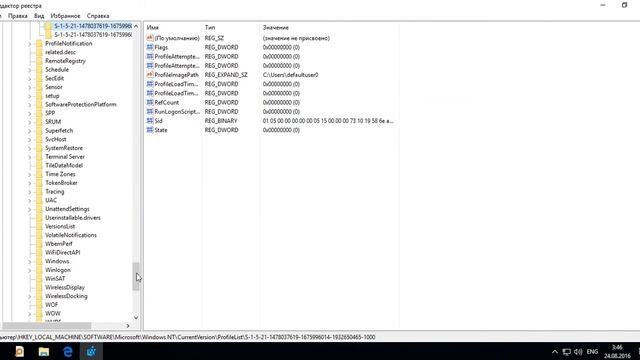
Task: Click the WinSAT folder icon
Action: [x=39, y=279]
